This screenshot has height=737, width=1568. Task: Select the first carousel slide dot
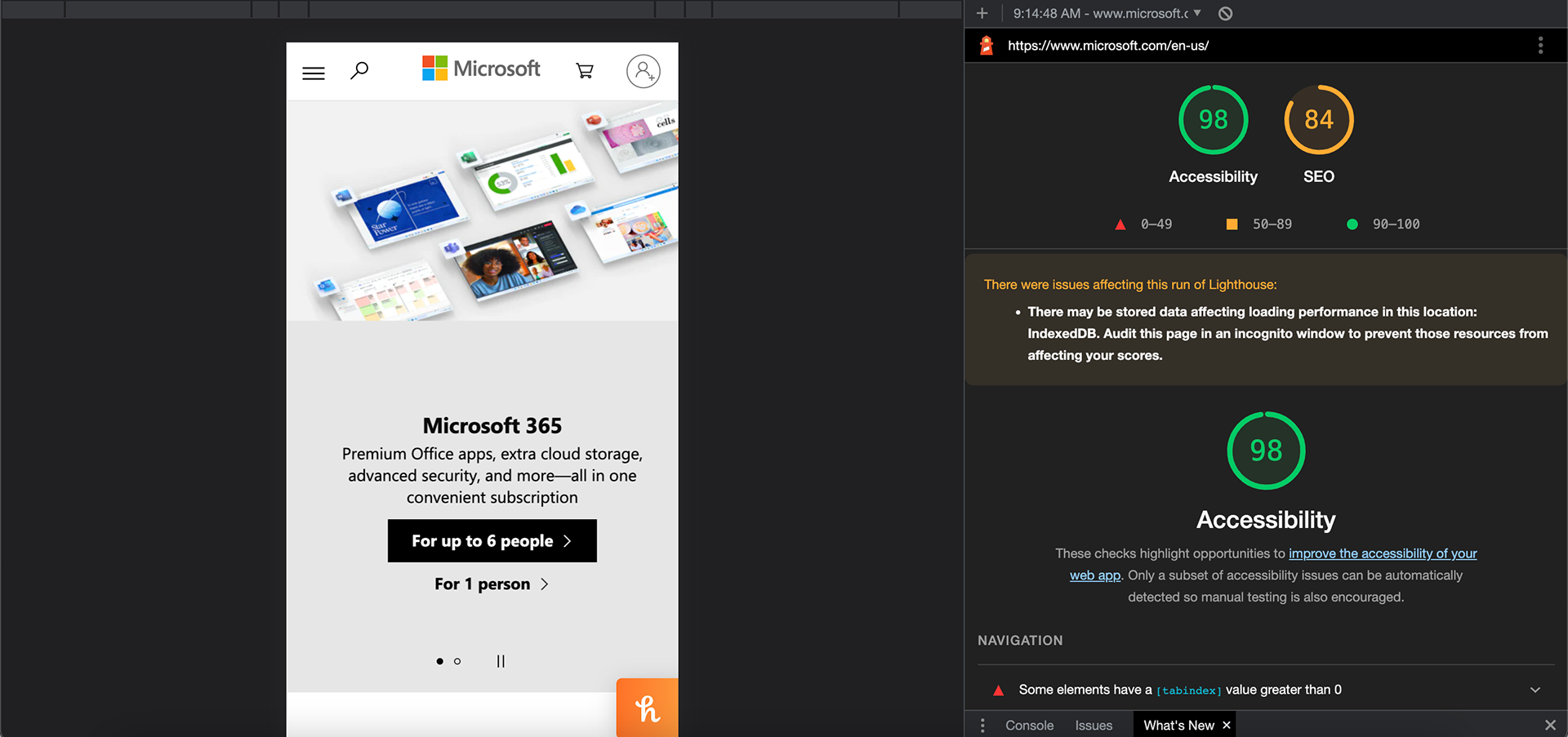pyautogui.click(x=439, y=661)
